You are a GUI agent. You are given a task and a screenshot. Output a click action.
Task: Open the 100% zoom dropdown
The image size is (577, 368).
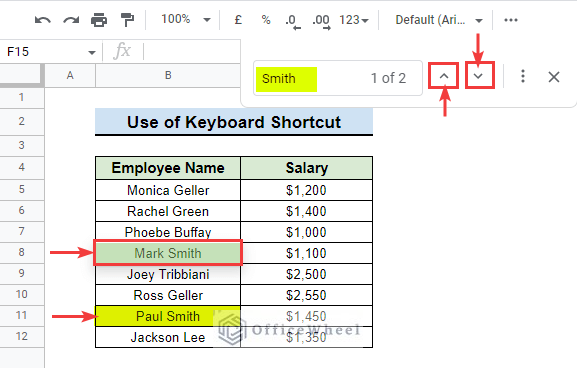(x=186, y=20)
